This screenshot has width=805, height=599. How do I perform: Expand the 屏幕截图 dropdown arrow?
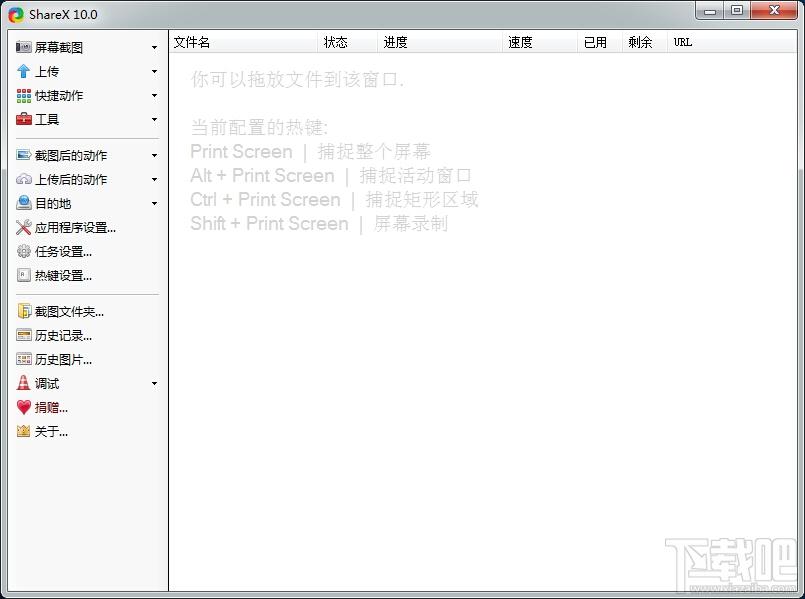[155, 48]
